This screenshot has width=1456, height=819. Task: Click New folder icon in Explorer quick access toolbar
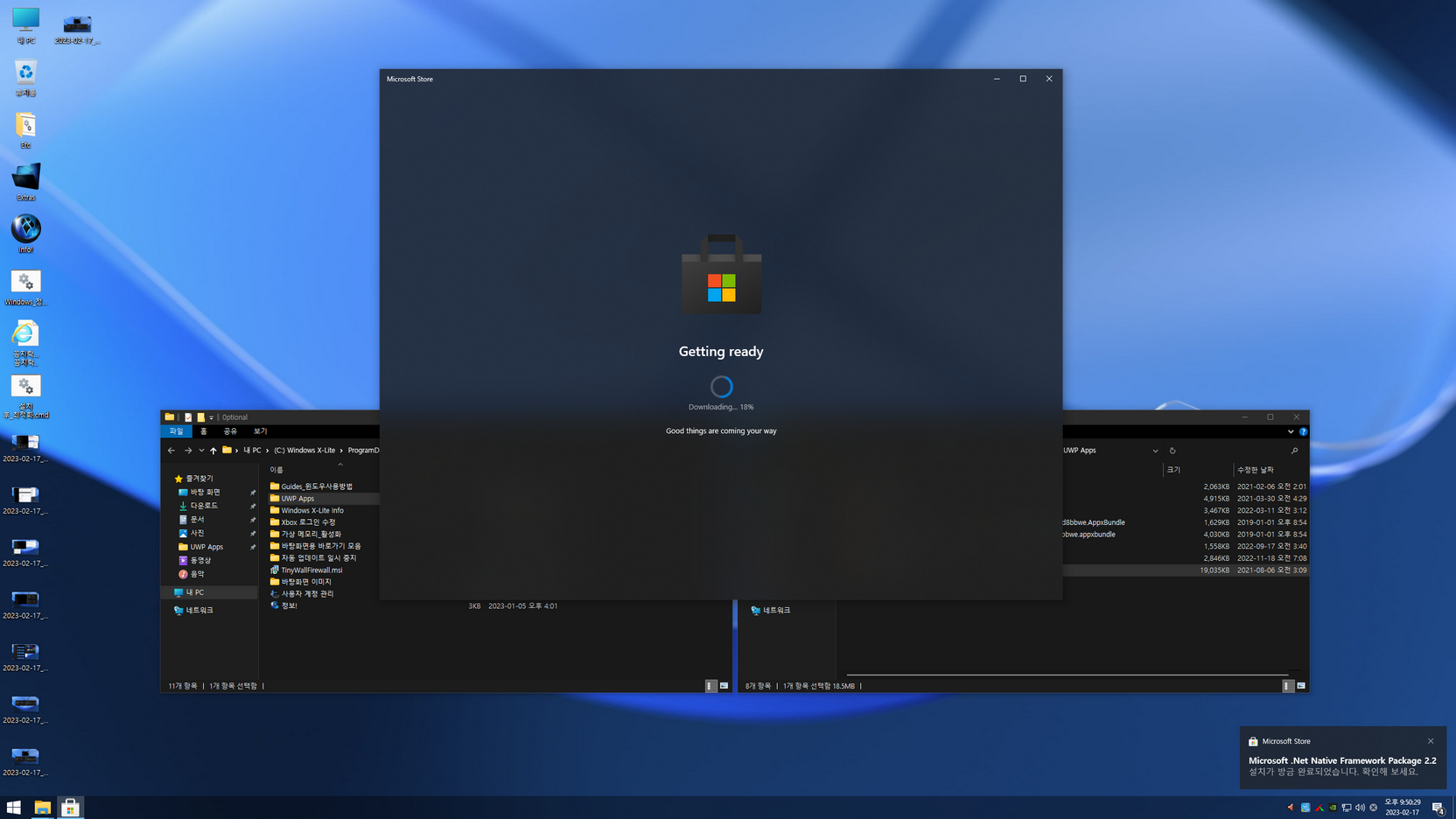[x=200, y=417]
